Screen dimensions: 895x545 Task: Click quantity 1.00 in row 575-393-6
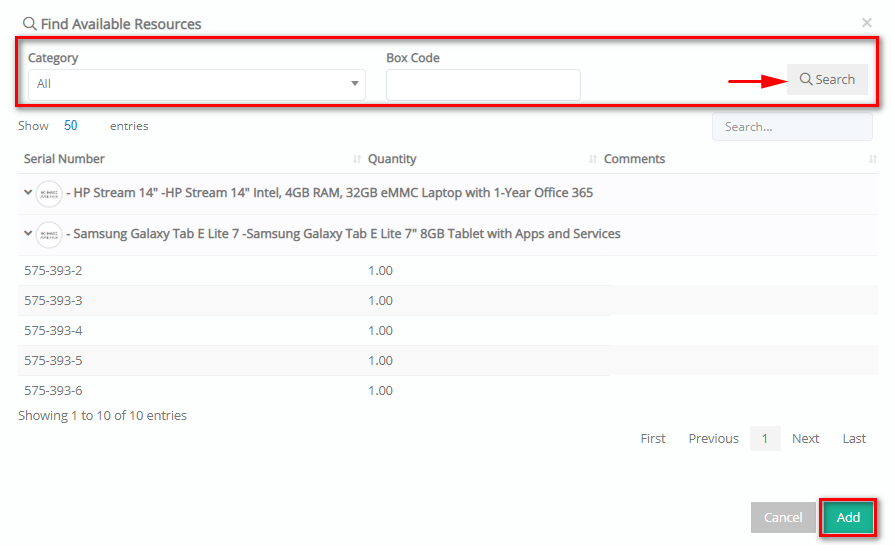click(x=380, y=391)
